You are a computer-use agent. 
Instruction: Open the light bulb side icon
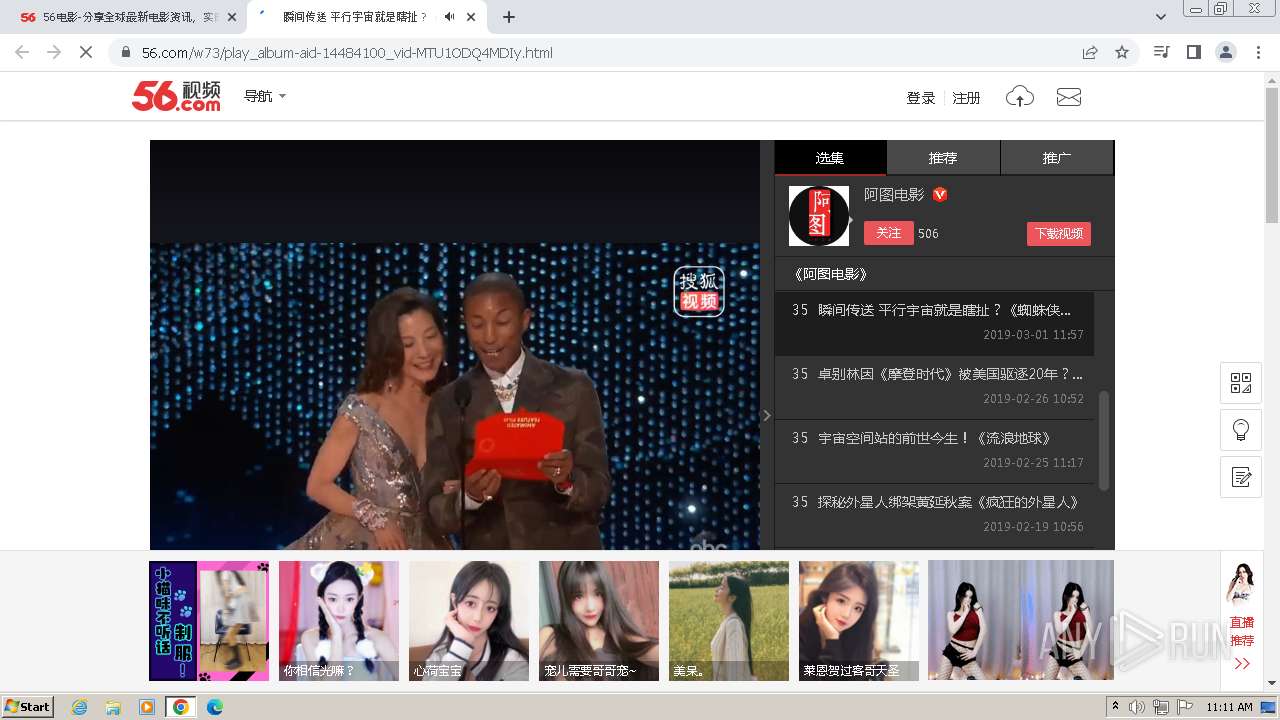pyautogui.click(x=1241, y=430)
